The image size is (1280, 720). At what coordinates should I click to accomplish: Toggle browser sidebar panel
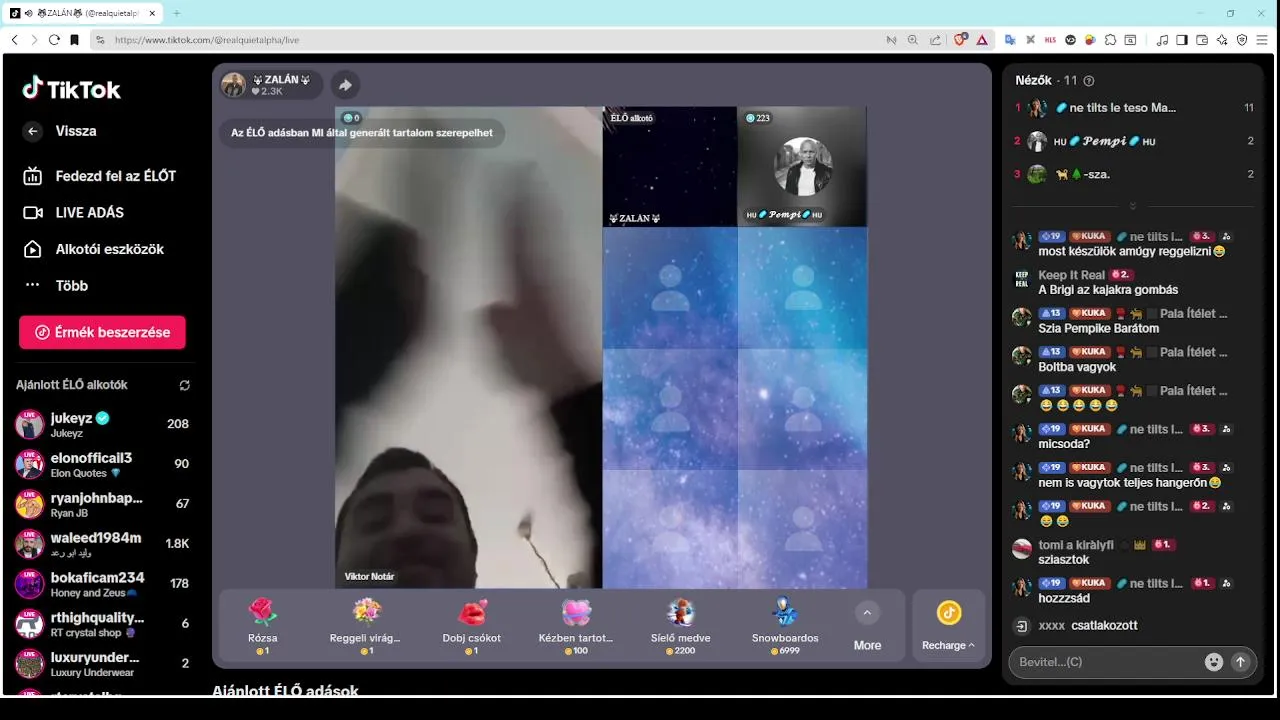(1182, 40)
